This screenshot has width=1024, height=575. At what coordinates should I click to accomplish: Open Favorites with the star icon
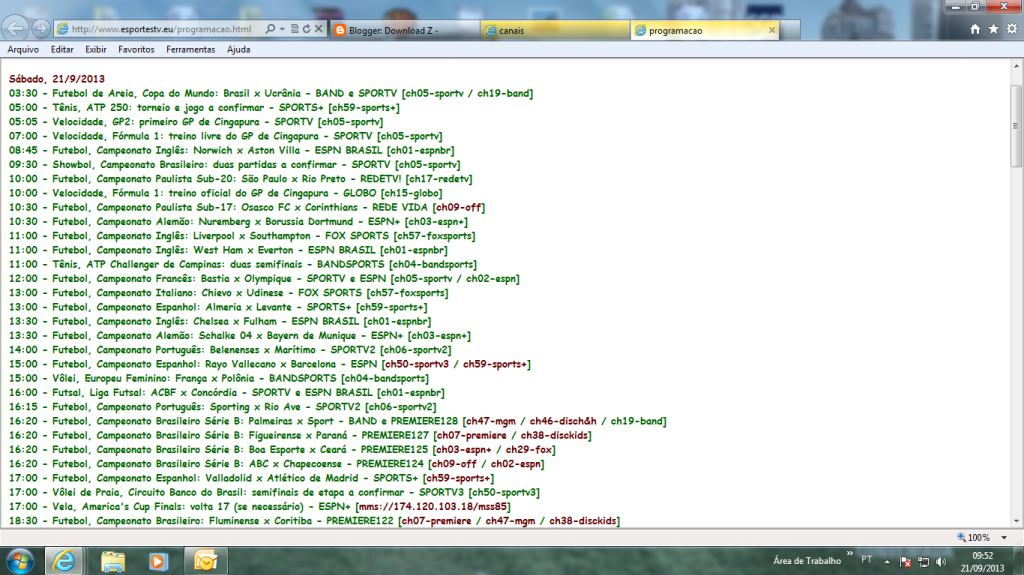tap(993, 29)
